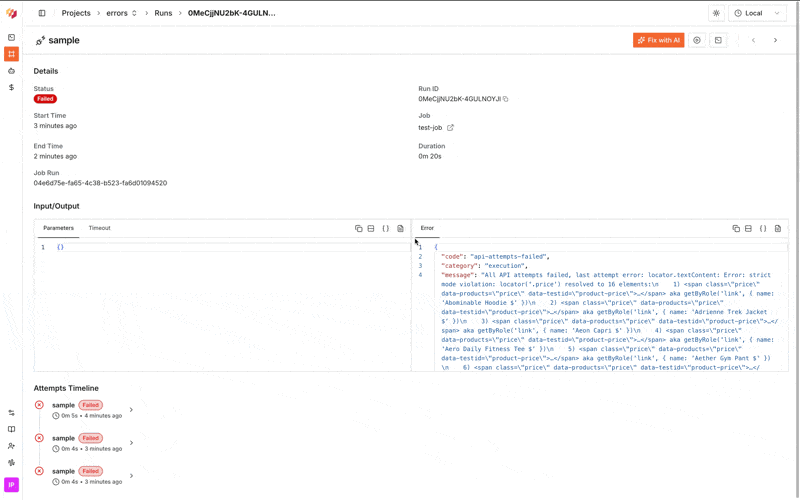Click the Failed badge of first attempt
Viewport: 800px width, 500px height.
(90, 405)
